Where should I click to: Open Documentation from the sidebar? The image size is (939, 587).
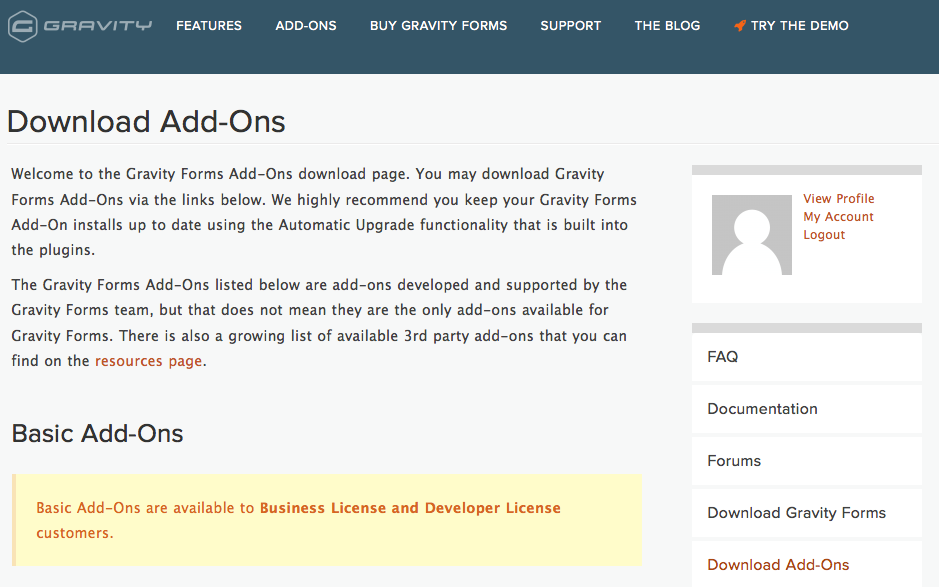pos(762,409)
